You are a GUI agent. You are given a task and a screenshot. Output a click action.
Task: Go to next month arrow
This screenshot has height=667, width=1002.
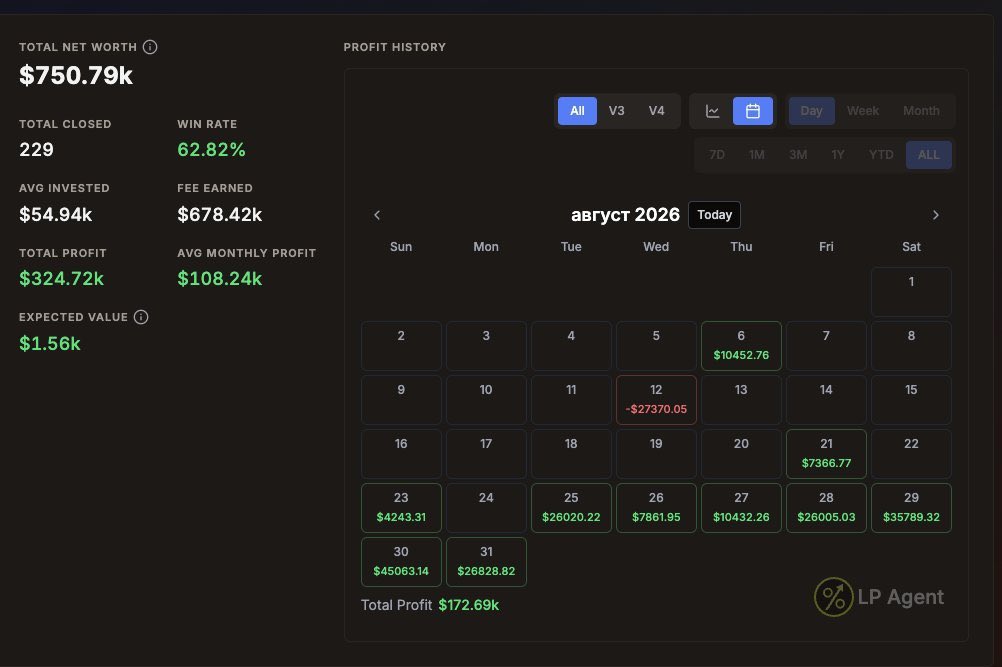tap(936, 215)
